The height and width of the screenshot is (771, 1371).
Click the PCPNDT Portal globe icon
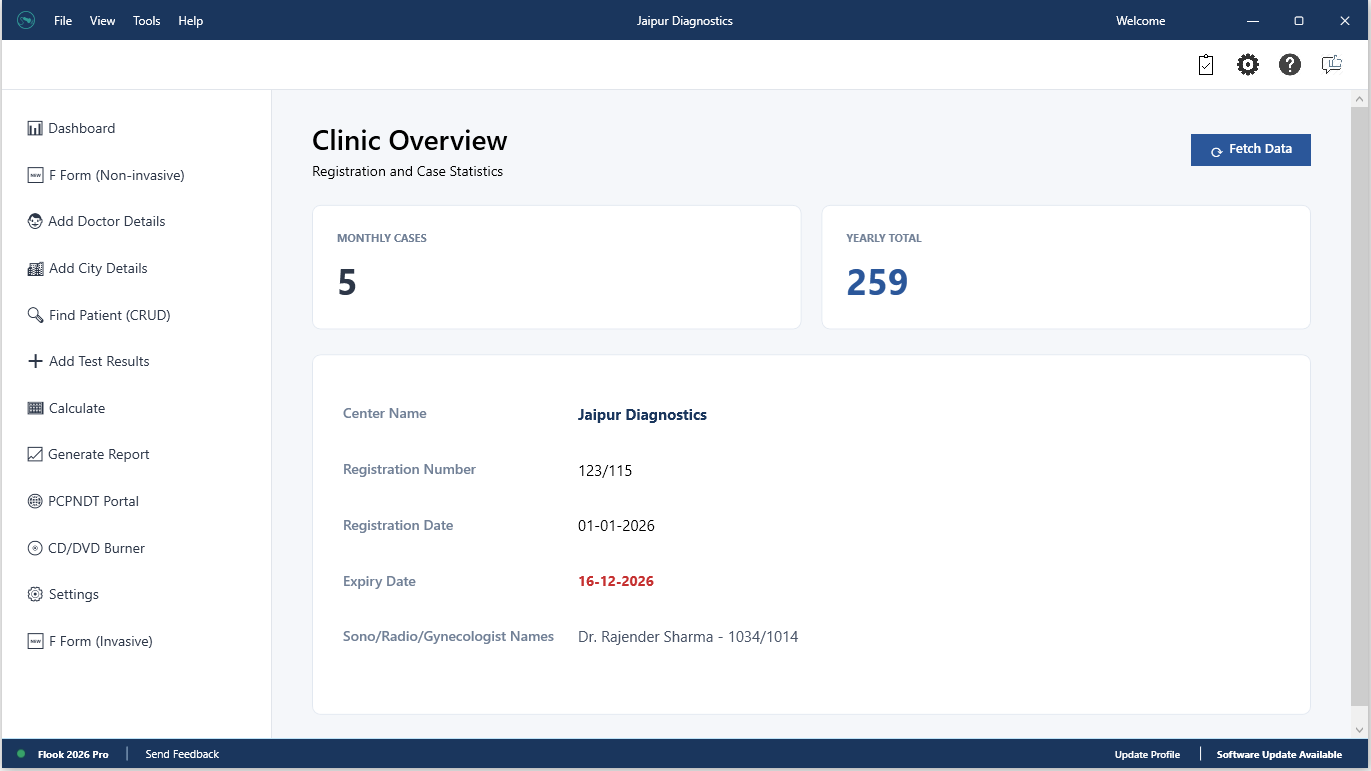(x=35, y=501)
